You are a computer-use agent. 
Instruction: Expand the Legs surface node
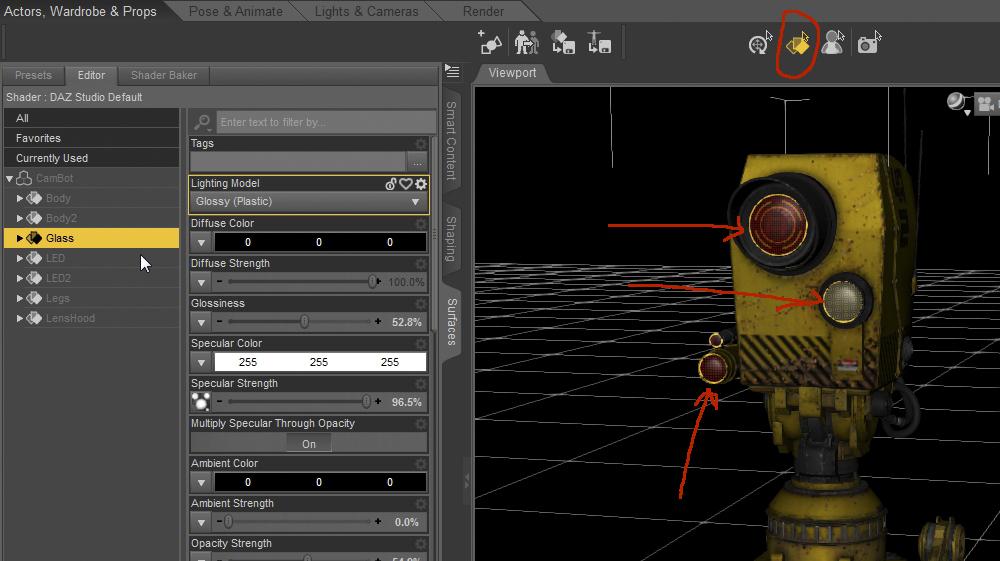[19, 298]
